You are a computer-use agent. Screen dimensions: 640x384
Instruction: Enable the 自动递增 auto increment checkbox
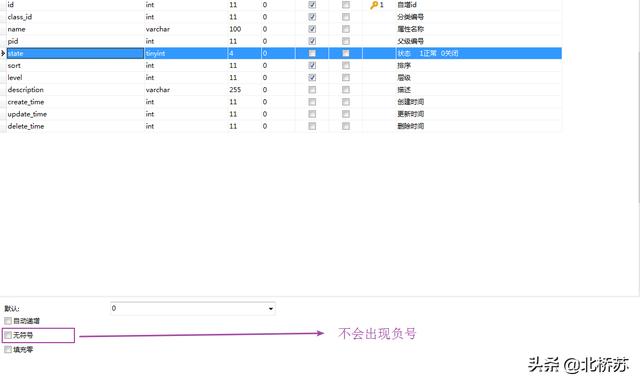pos(8,321)
